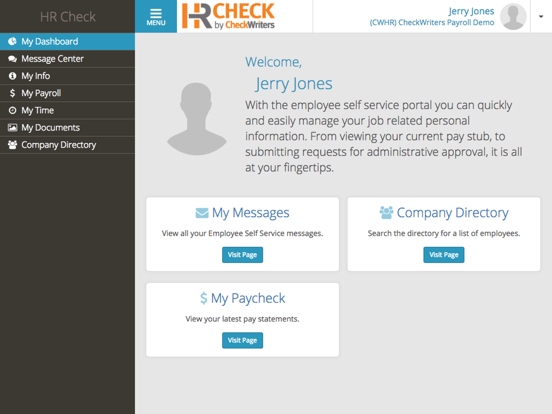Open My Info in the sidebar
This screenshot has width=552, height=414.
pos(67,76)
